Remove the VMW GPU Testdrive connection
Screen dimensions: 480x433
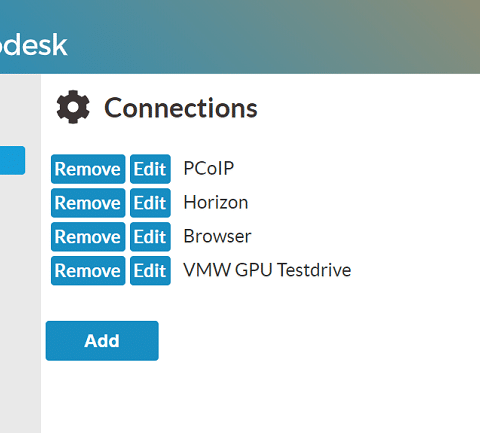tap(88, 271)
